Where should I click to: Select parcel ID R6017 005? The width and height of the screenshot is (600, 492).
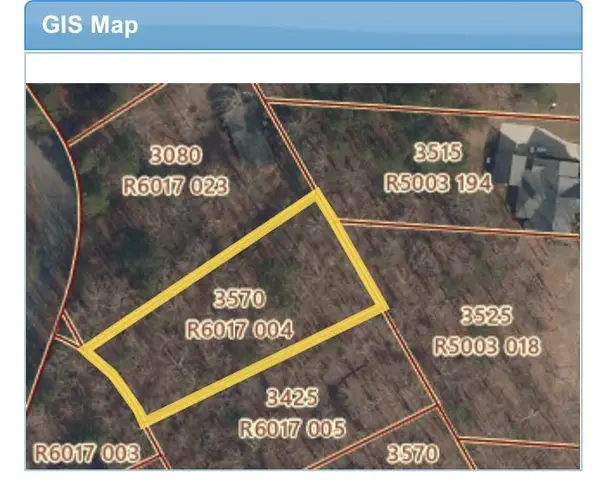292,429
